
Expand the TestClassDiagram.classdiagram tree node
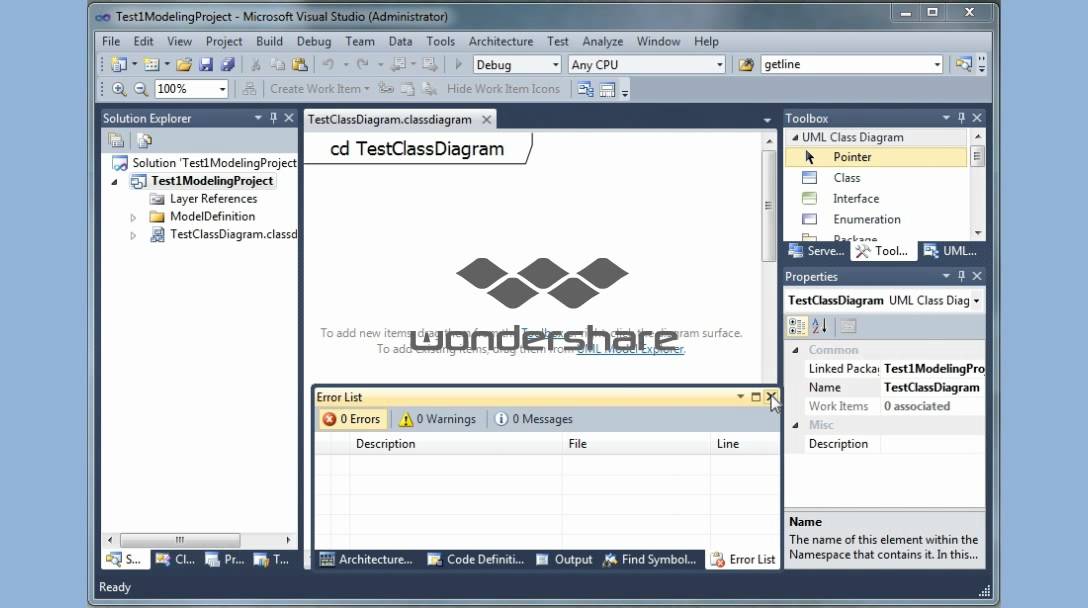coord(133,235)
